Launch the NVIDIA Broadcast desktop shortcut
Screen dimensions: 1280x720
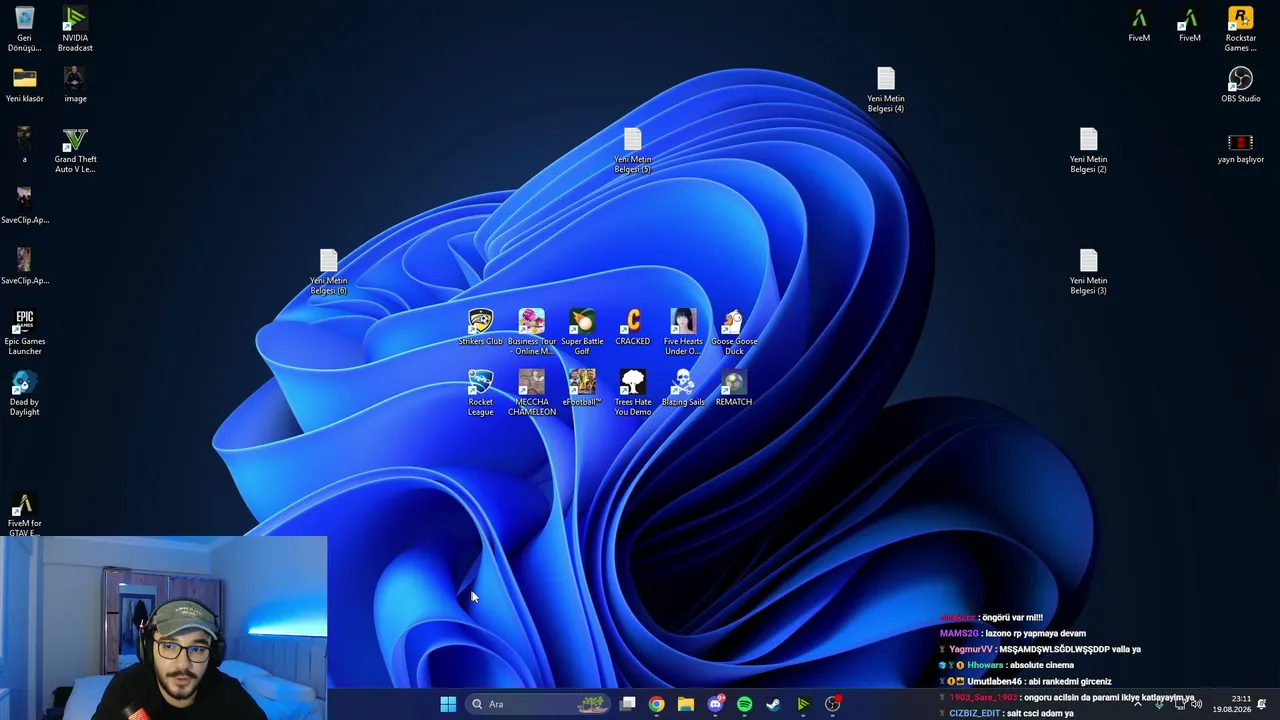pyautogui.click(x=75, y=29)
